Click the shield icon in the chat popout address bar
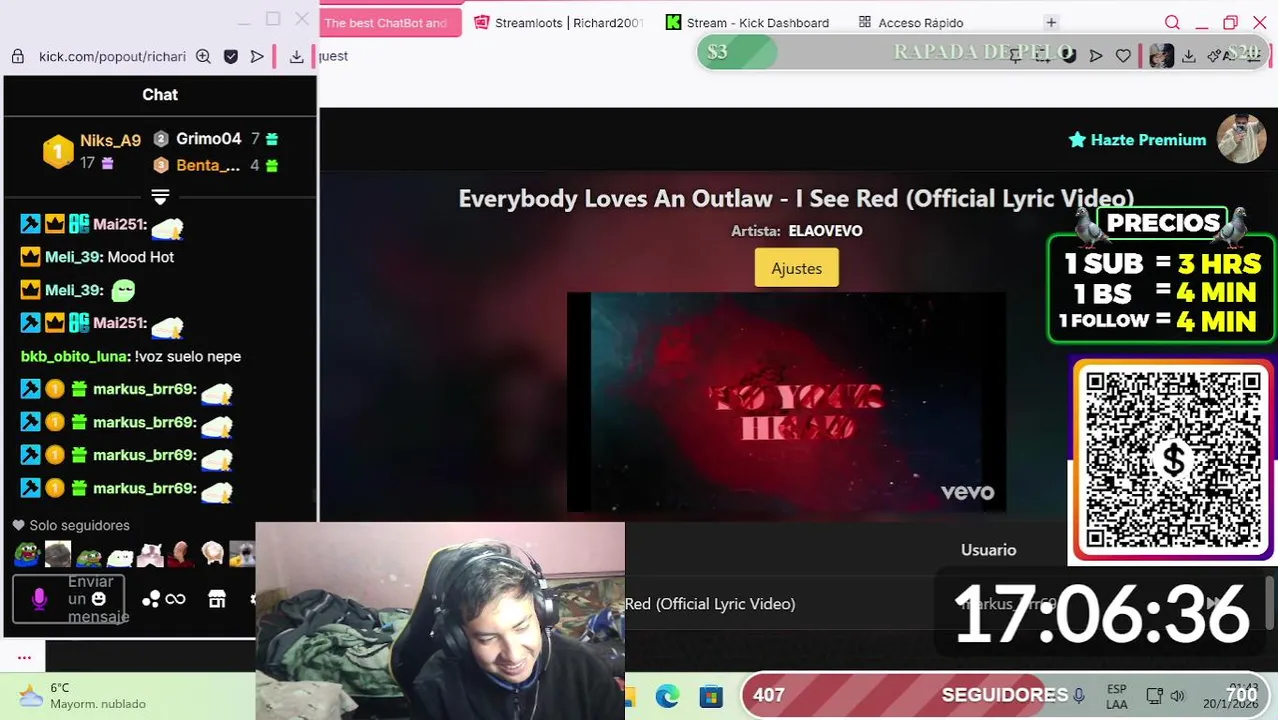 231,57
